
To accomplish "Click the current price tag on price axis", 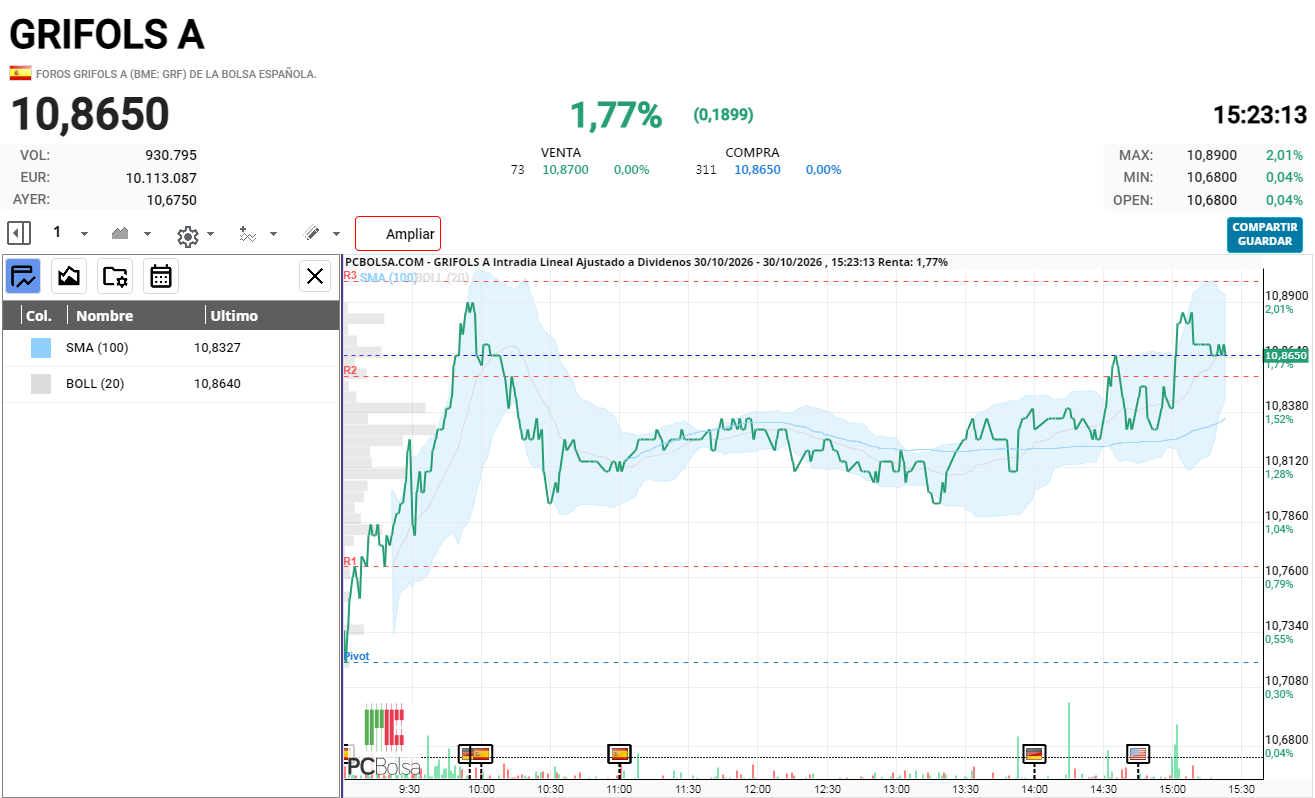I will [1286, 355].
